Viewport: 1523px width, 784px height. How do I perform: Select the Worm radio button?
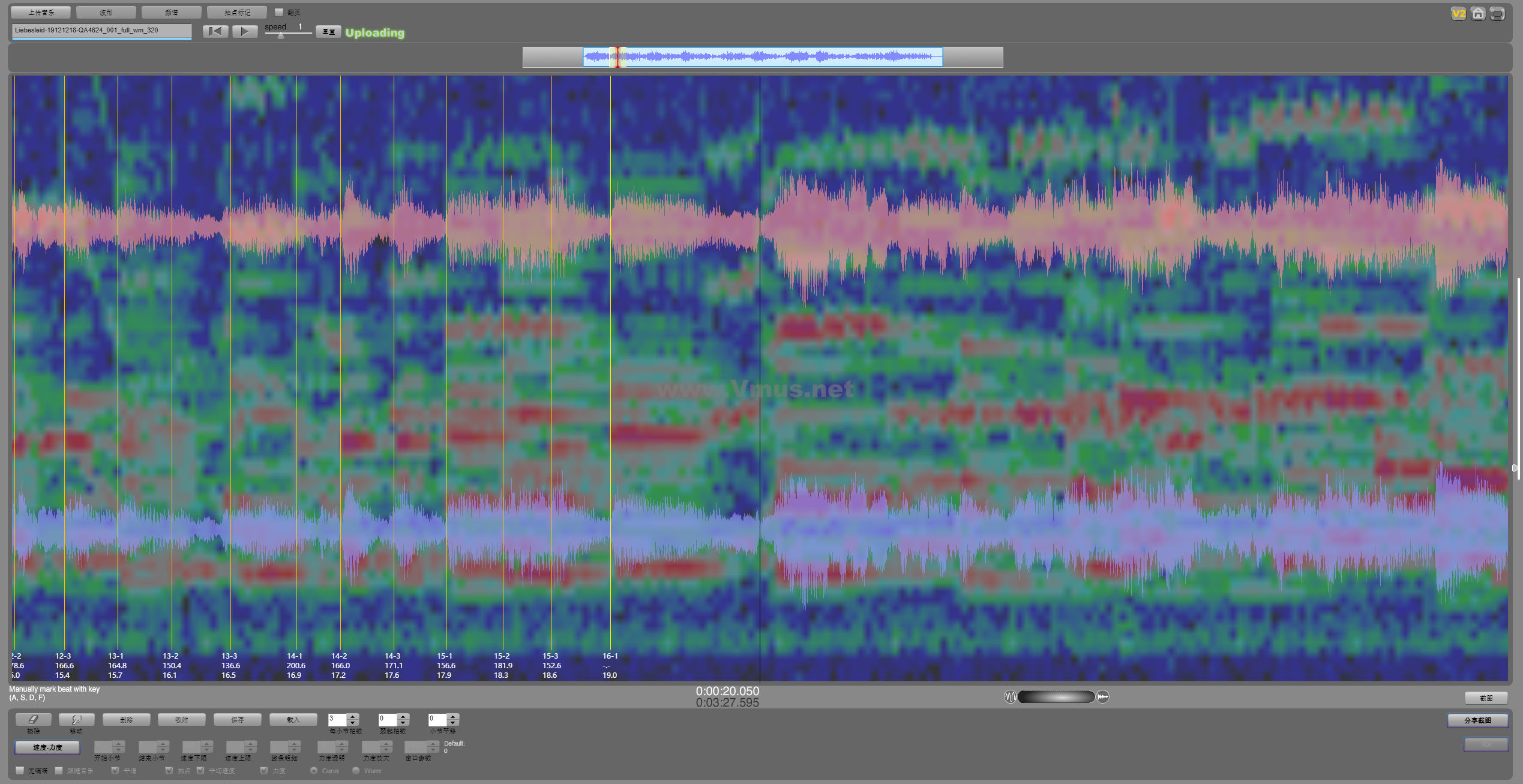[x=356, y=771]
